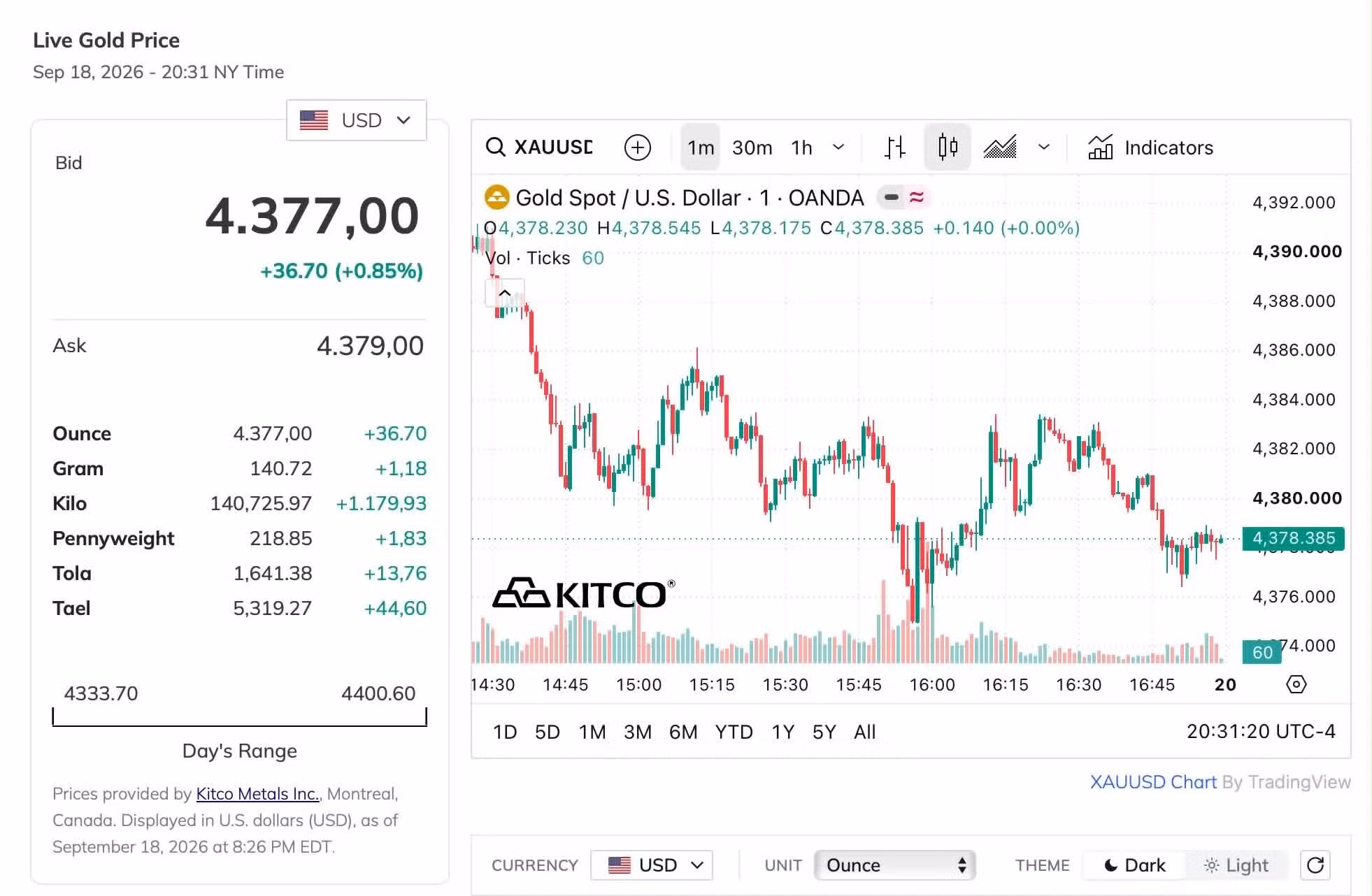Select the bars chart style icon

click(x=894, y=147)
